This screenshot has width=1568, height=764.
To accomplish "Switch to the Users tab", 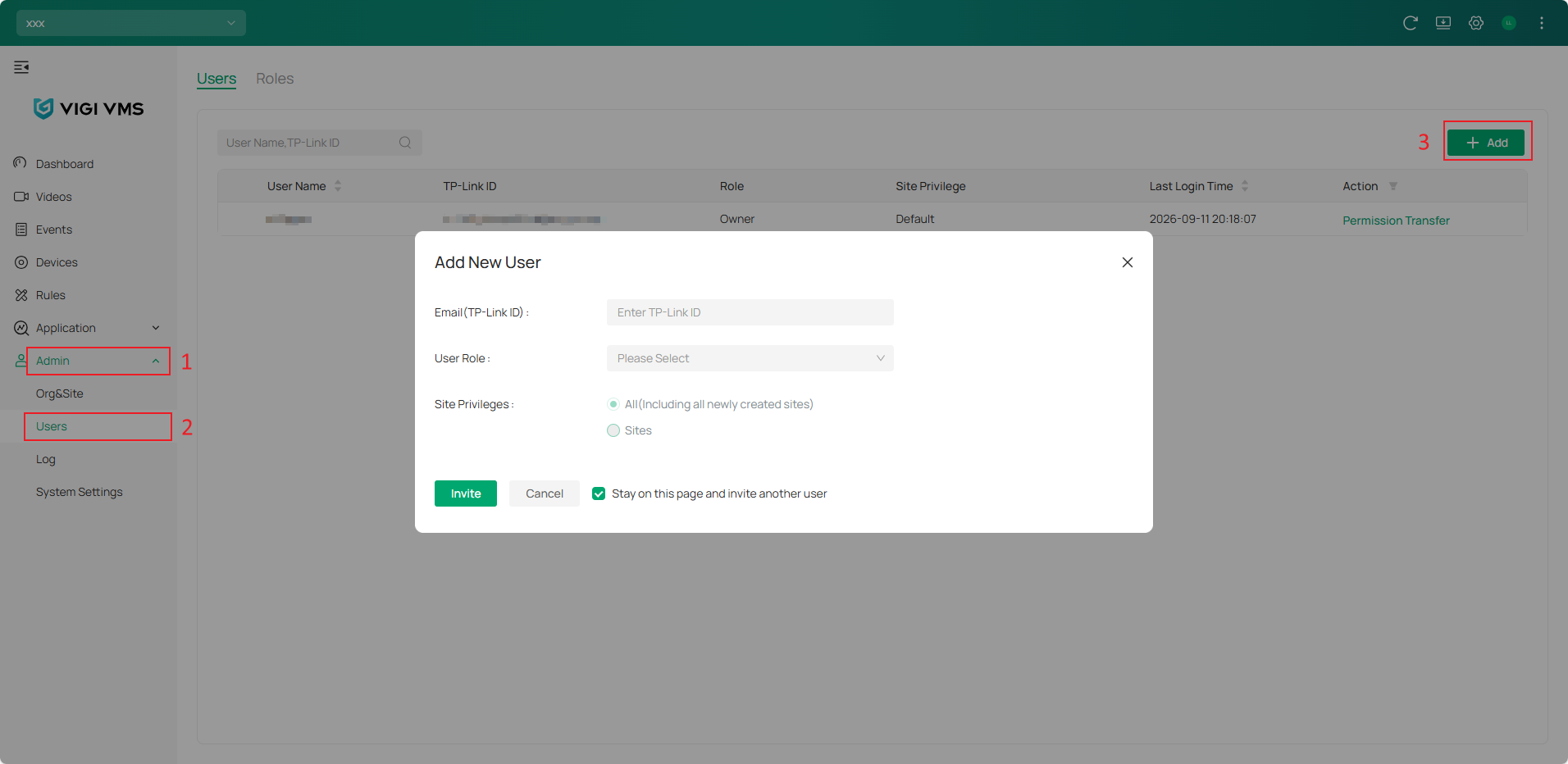I will click(x=217, y=79).
